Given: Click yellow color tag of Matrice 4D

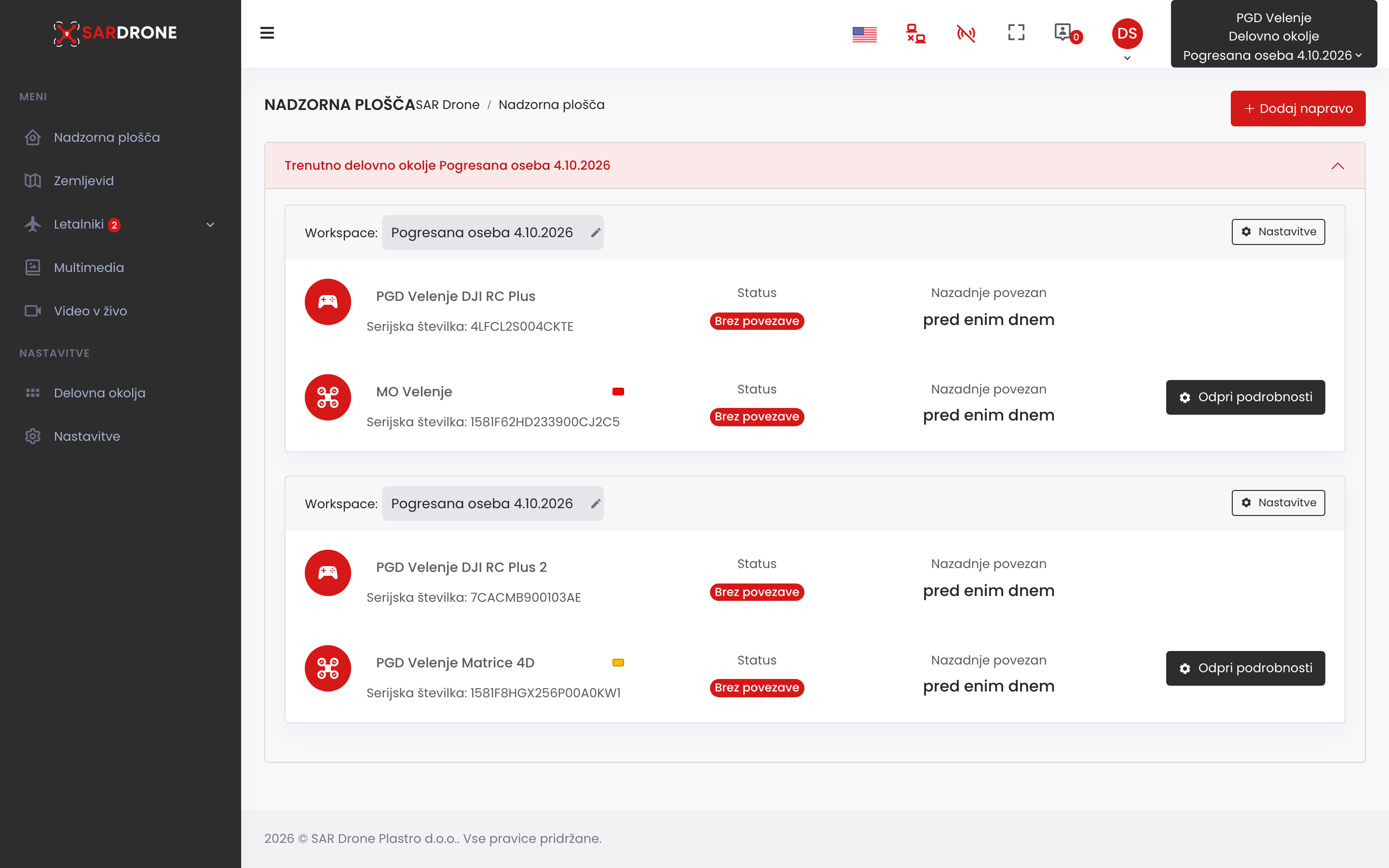Looking at the screenshot, I should 618,663.
